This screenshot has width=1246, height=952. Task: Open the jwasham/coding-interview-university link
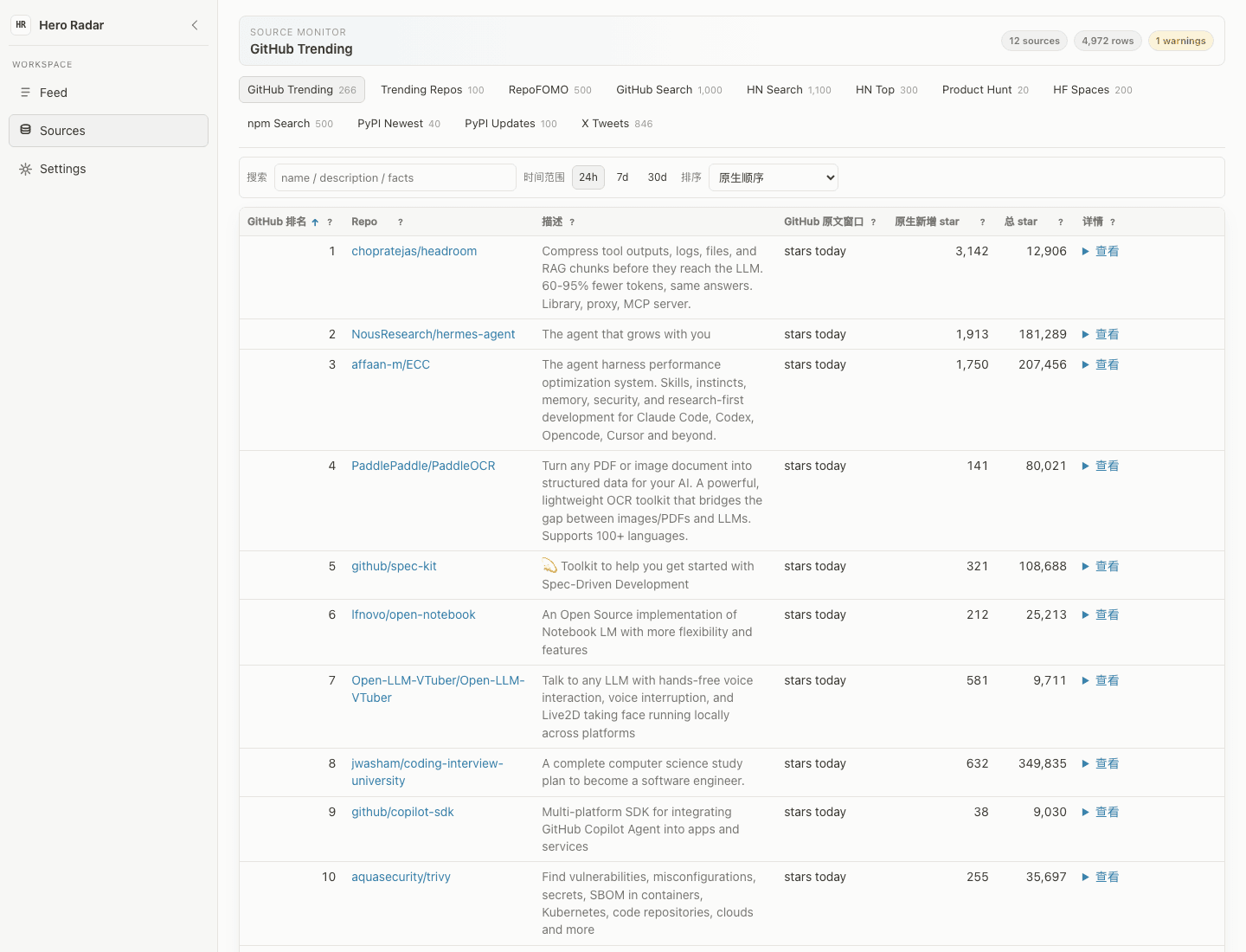[x=427, y=772]
